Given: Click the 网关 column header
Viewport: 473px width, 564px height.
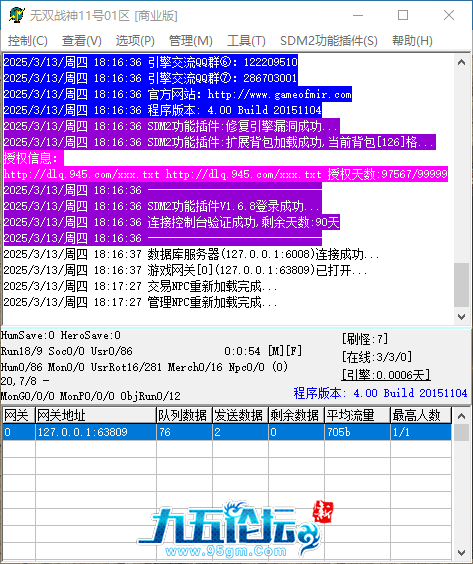Looking at the screenshot, I should tap(19, 415).
